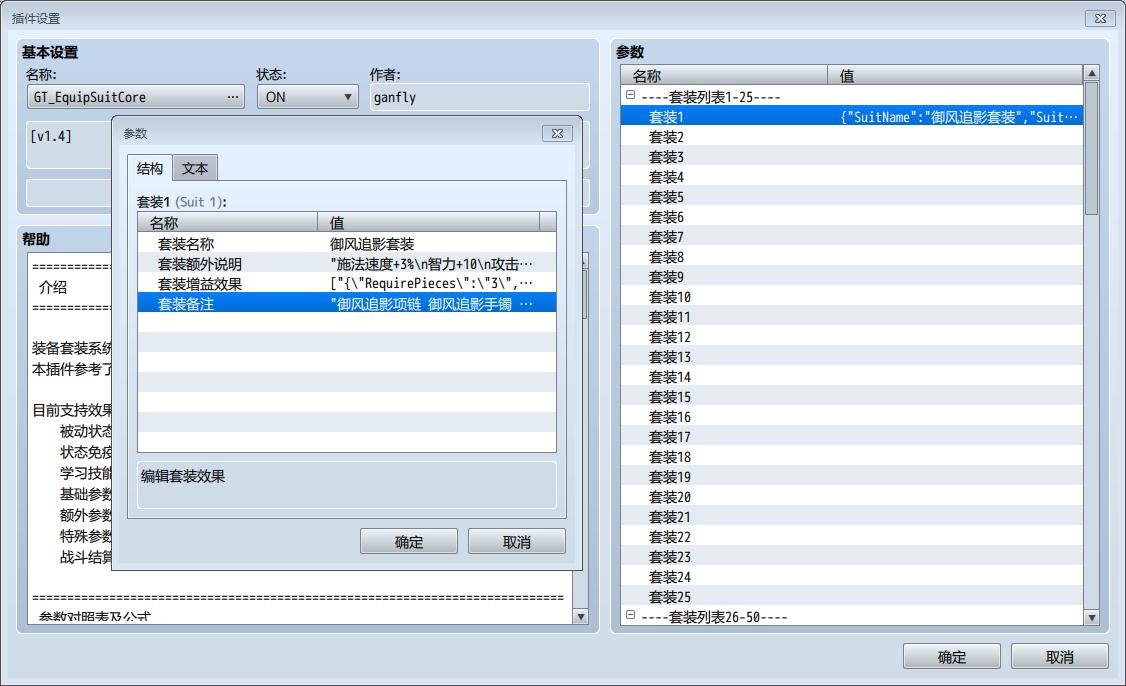Select 套装8 in the parameter list

[x=852, y=256]
